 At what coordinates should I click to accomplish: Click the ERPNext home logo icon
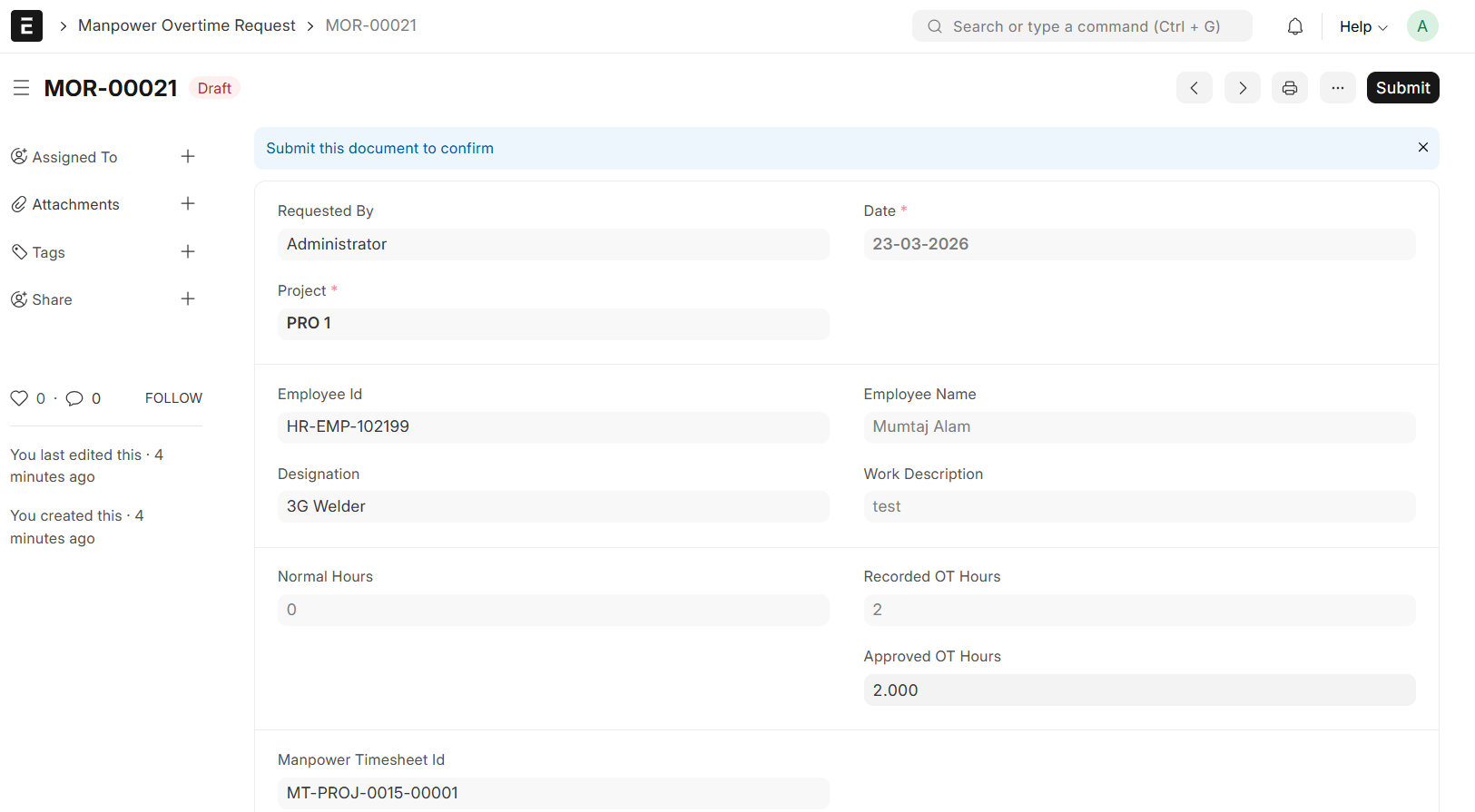coord(26,26)
